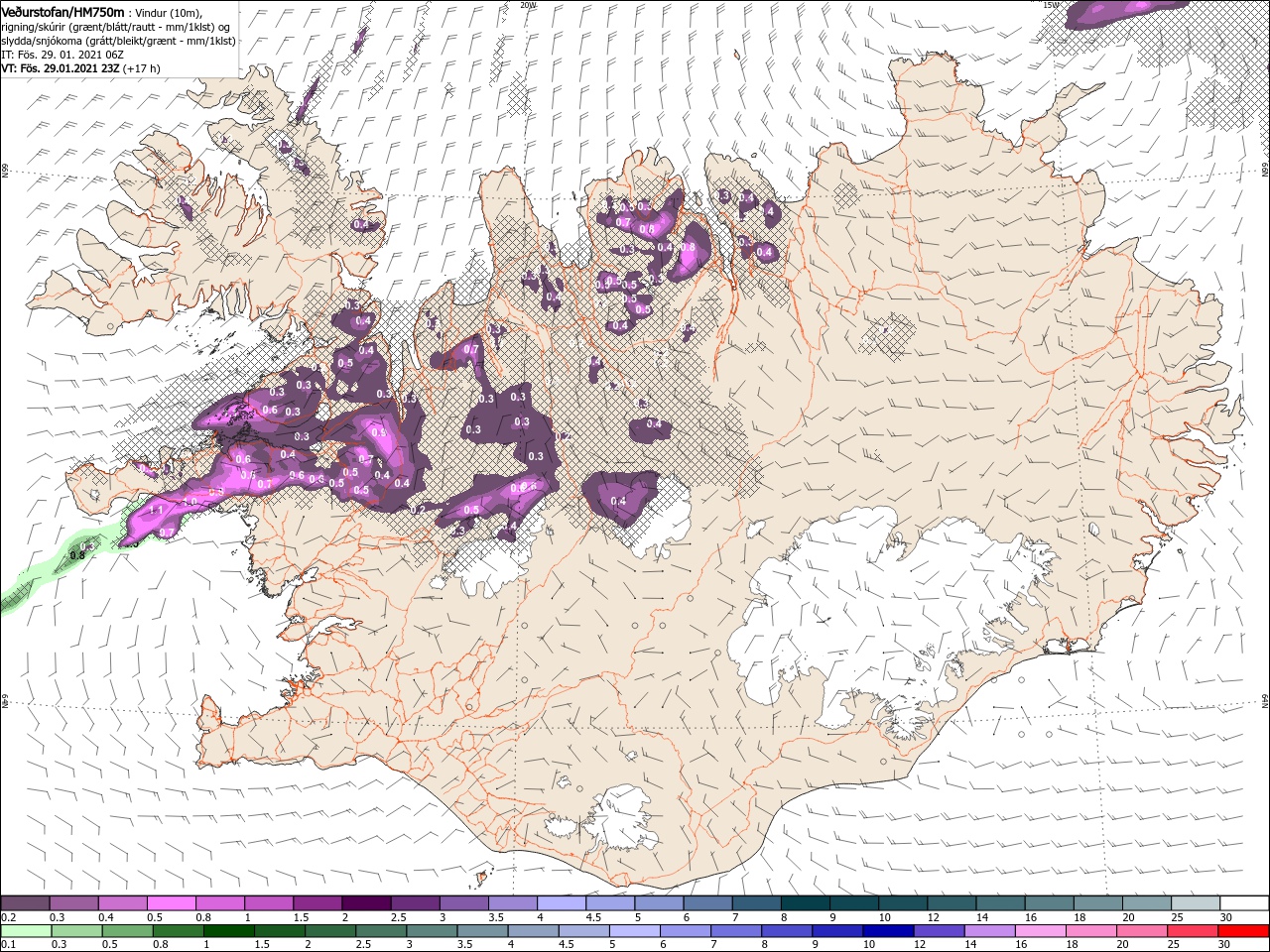Pick the bright red lower swatch at 30

point(1243,931)
